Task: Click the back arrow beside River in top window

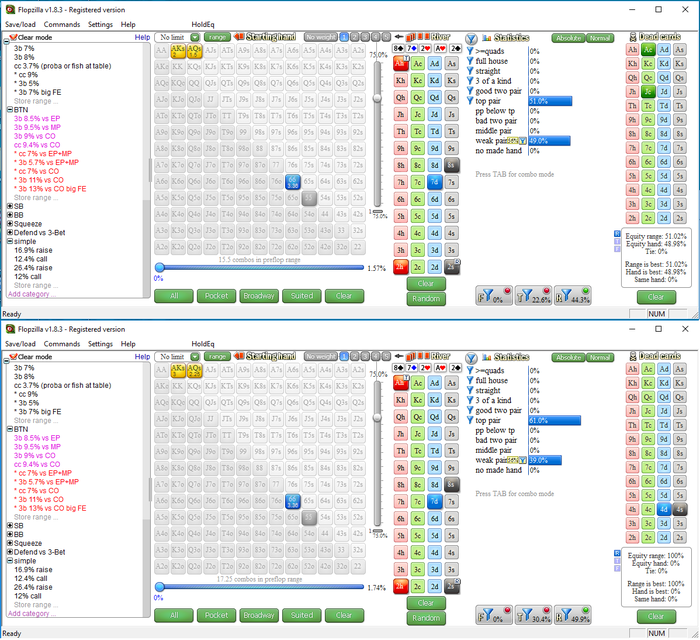Action: coord(399,37)
